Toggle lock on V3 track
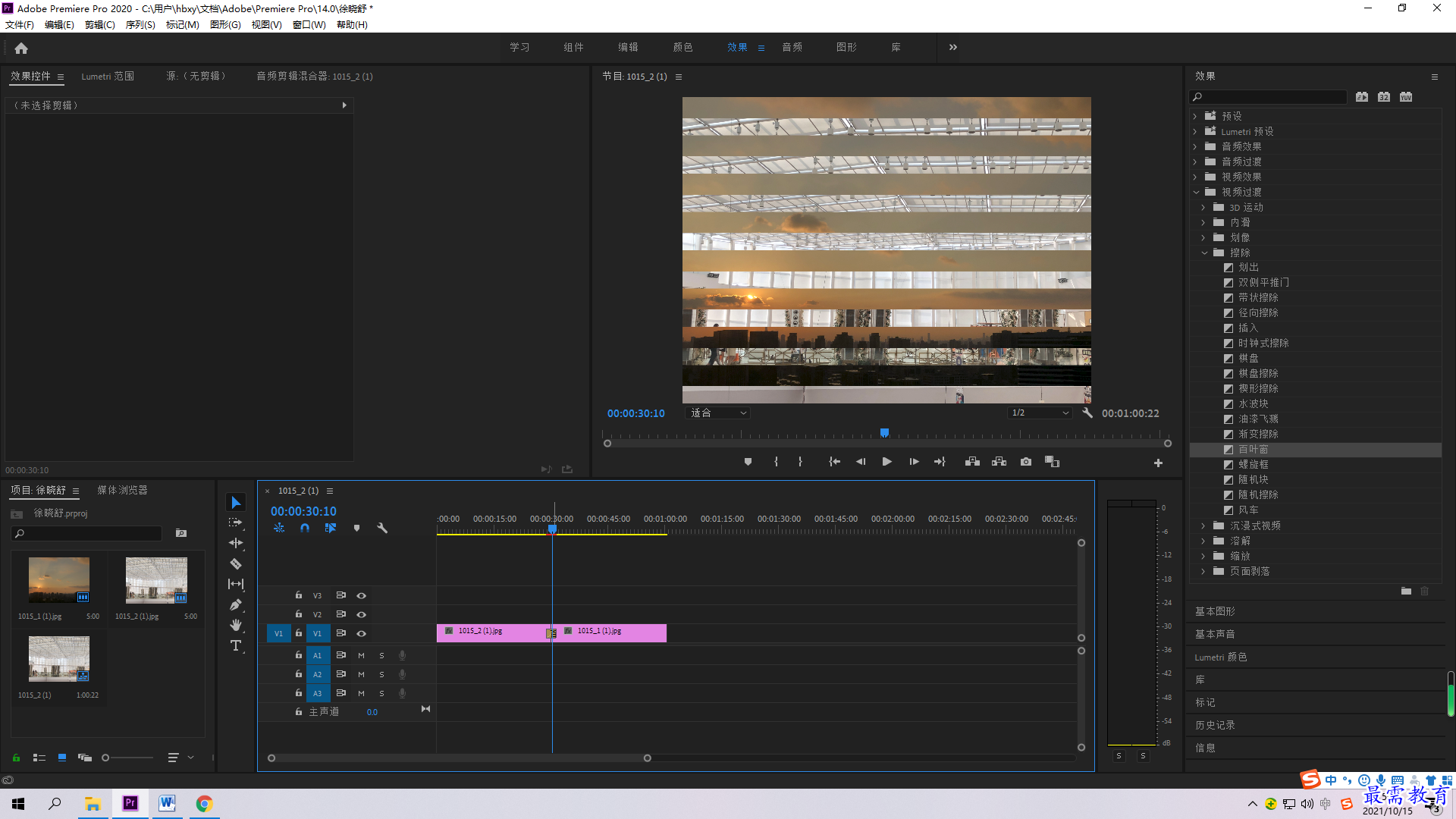The width and height of the screenshot is (1456, 819). (299, 595)
